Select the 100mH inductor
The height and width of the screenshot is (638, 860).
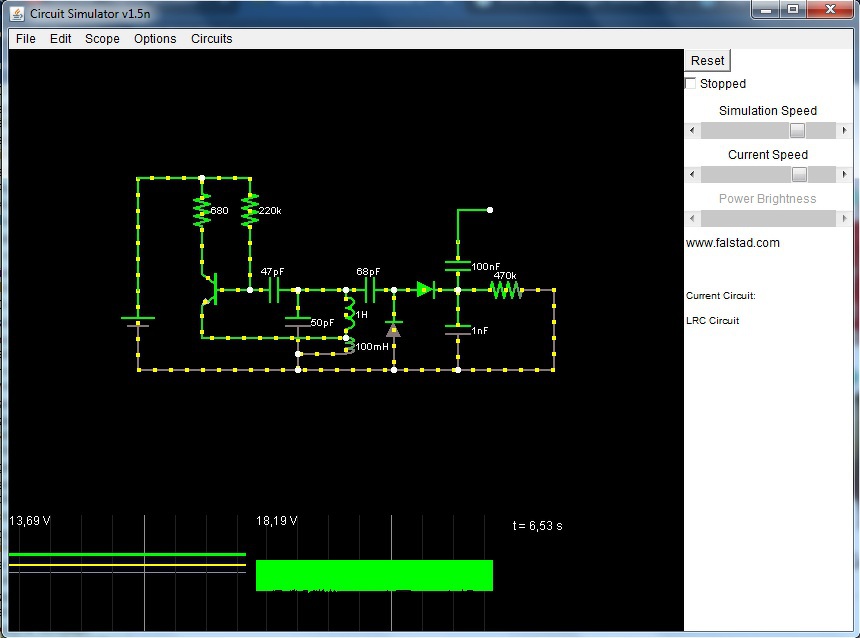click(x=349, y=346)
